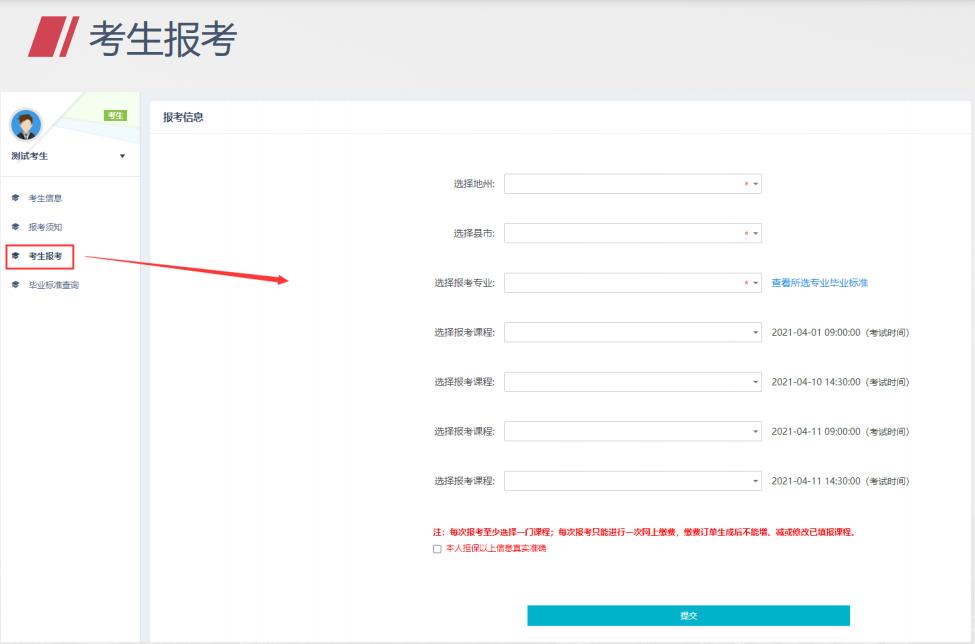Click the graduation cap icon beside 报考须知
975x644 pixels.
(15, 227)
